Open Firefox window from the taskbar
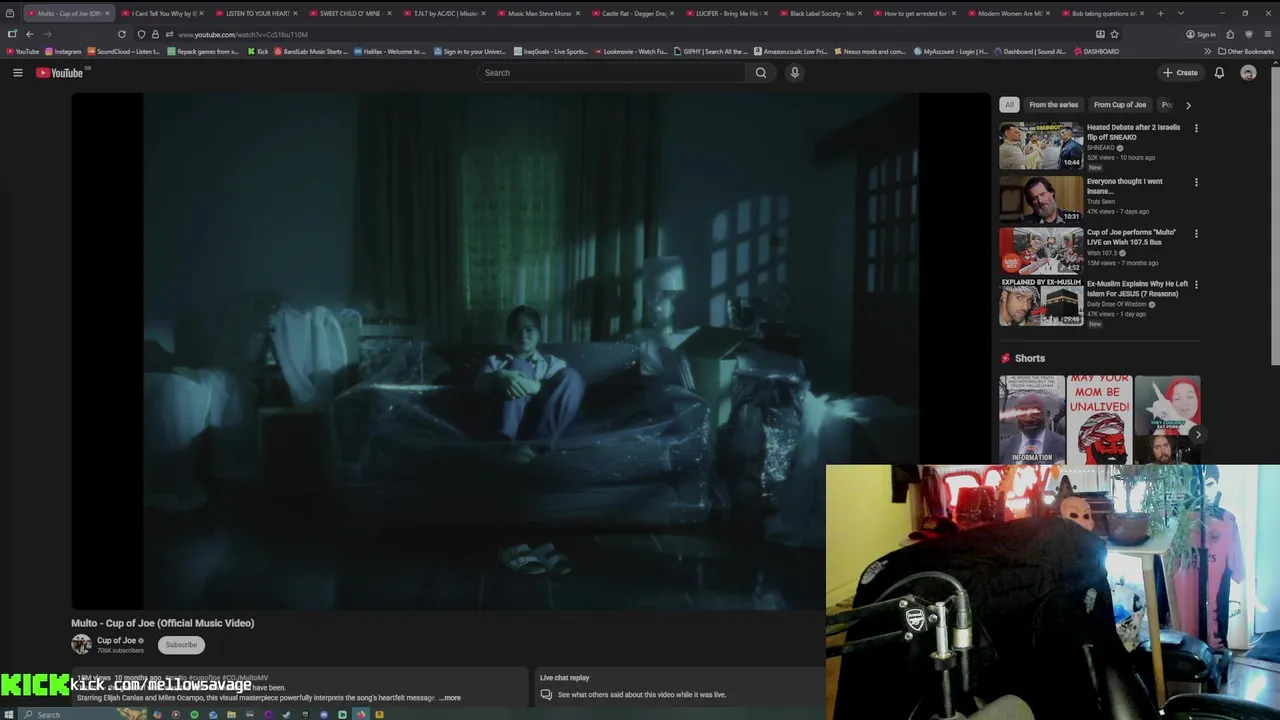1280x720 pixels. [360, 714]
